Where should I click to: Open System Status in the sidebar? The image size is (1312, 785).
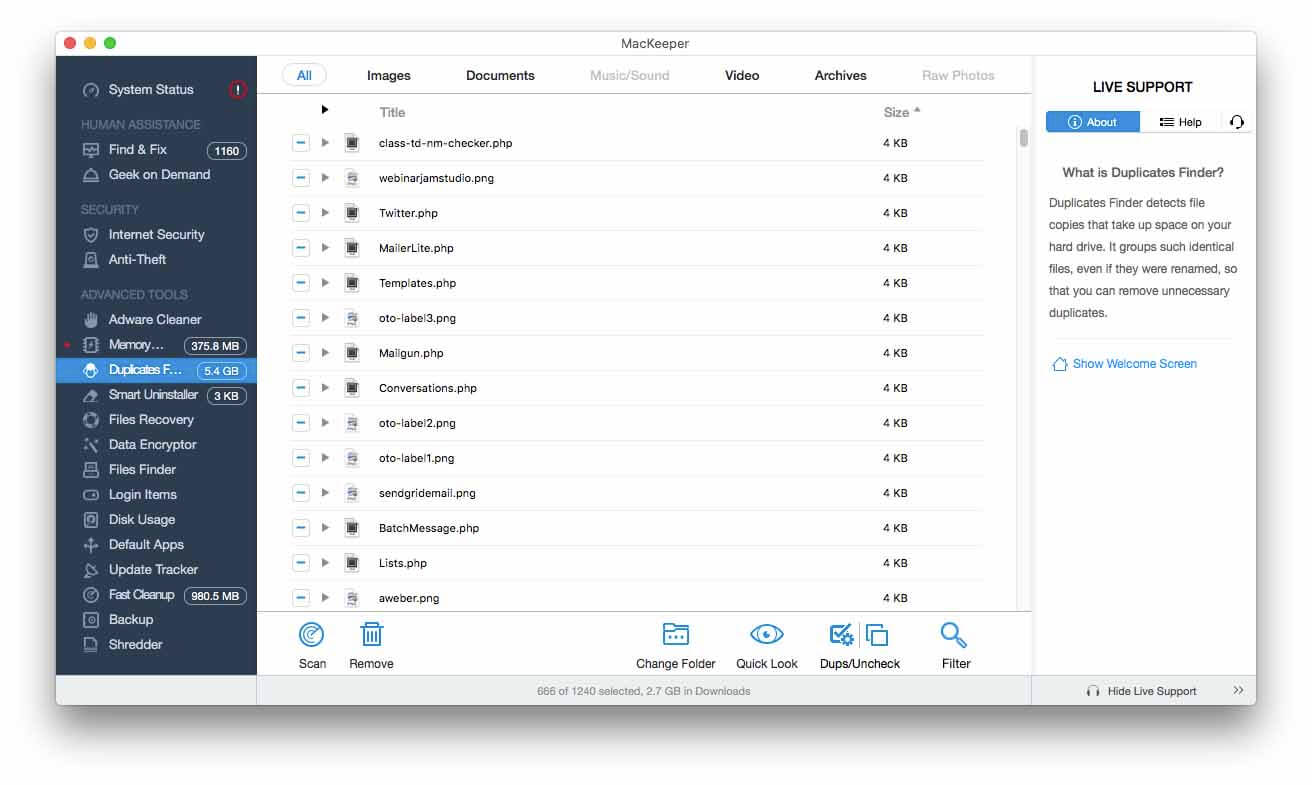click(x=151, y=89)
